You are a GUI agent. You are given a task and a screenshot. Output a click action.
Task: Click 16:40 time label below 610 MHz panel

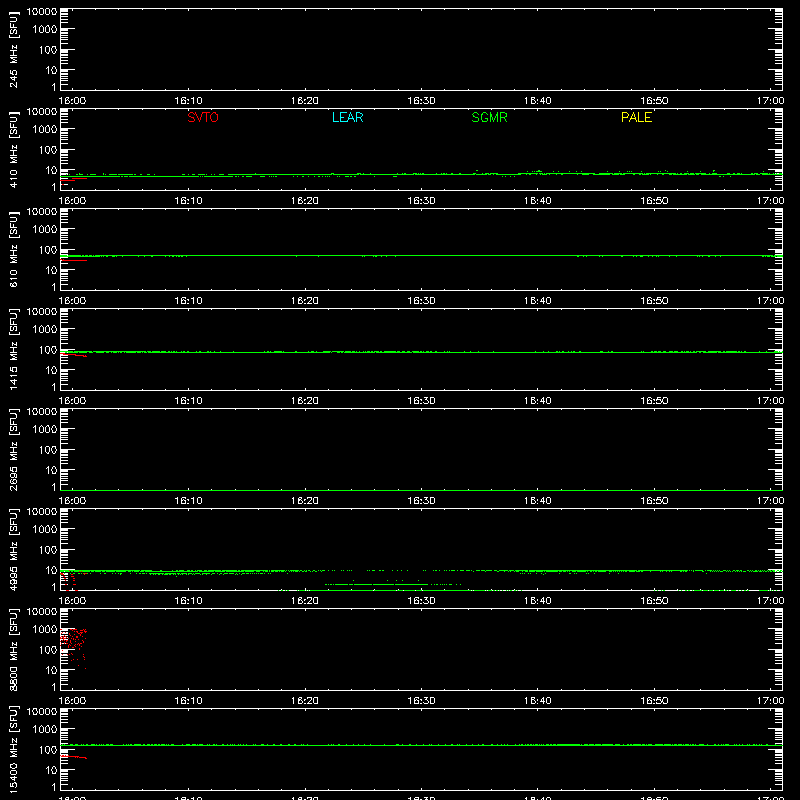click(537, 301)
